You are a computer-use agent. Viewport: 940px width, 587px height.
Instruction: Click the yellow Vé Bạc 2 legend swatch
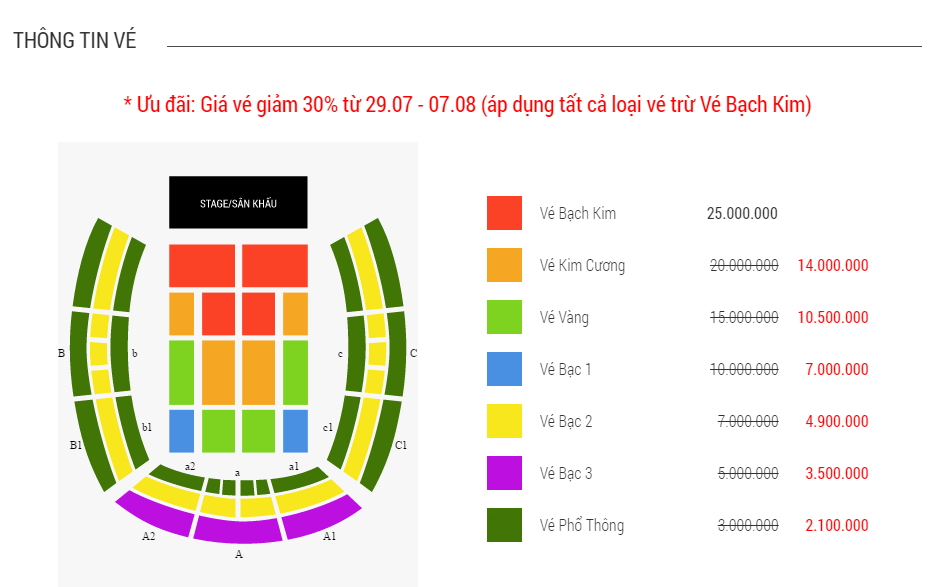[x=504, y=421]
